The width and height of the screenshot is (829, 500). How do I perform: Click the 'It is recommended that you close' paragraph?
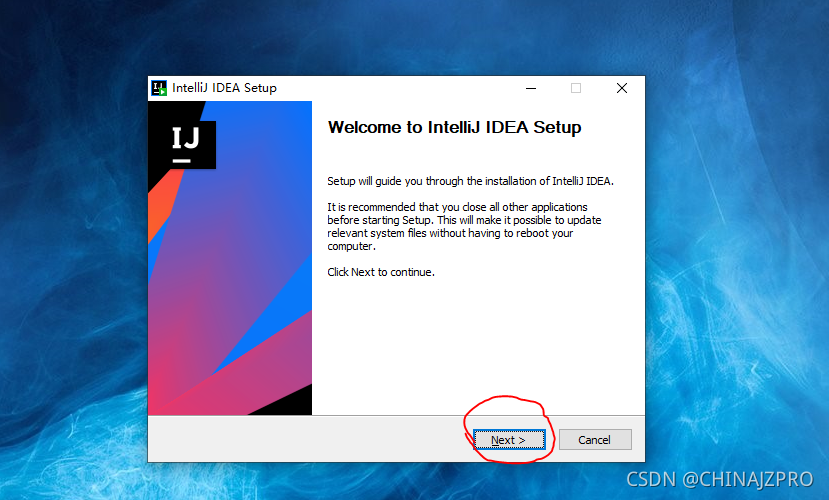coord(464,226)
